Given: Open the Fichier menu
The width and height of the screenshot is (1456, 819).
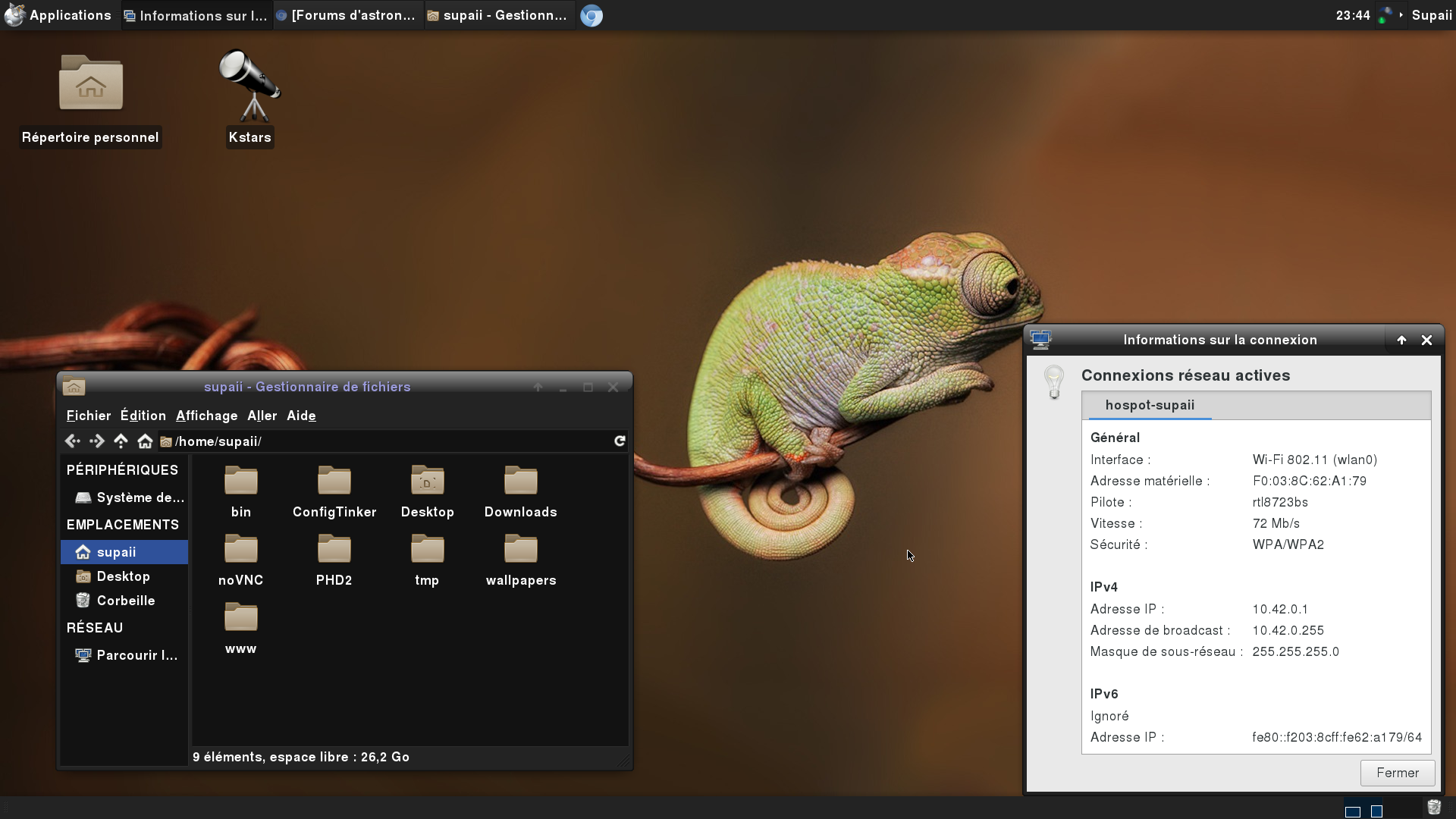Looking at the screenshot, I should pos(88,416).
